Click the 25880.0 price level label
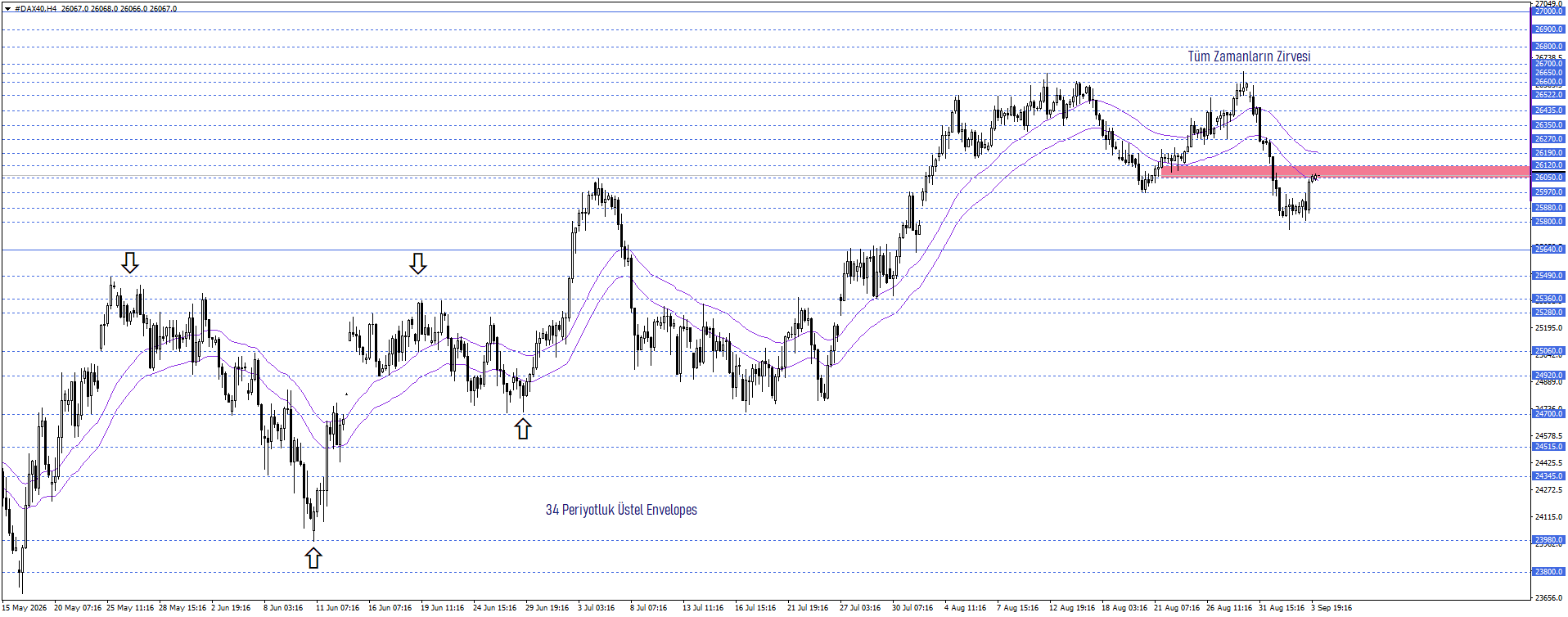The image size is (1568, 617). tap(1548, 208)
